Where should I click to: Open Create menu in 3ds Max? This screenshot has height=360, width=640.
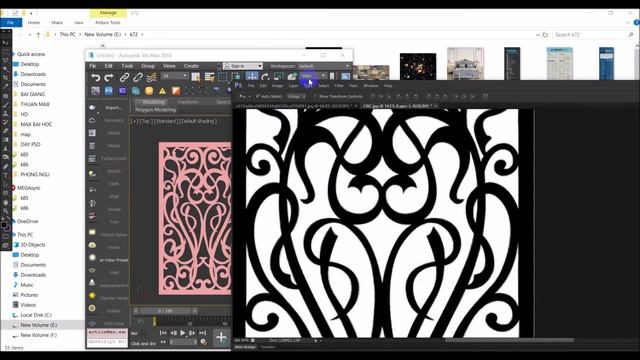pyautogui.click(x=191, y=66)
